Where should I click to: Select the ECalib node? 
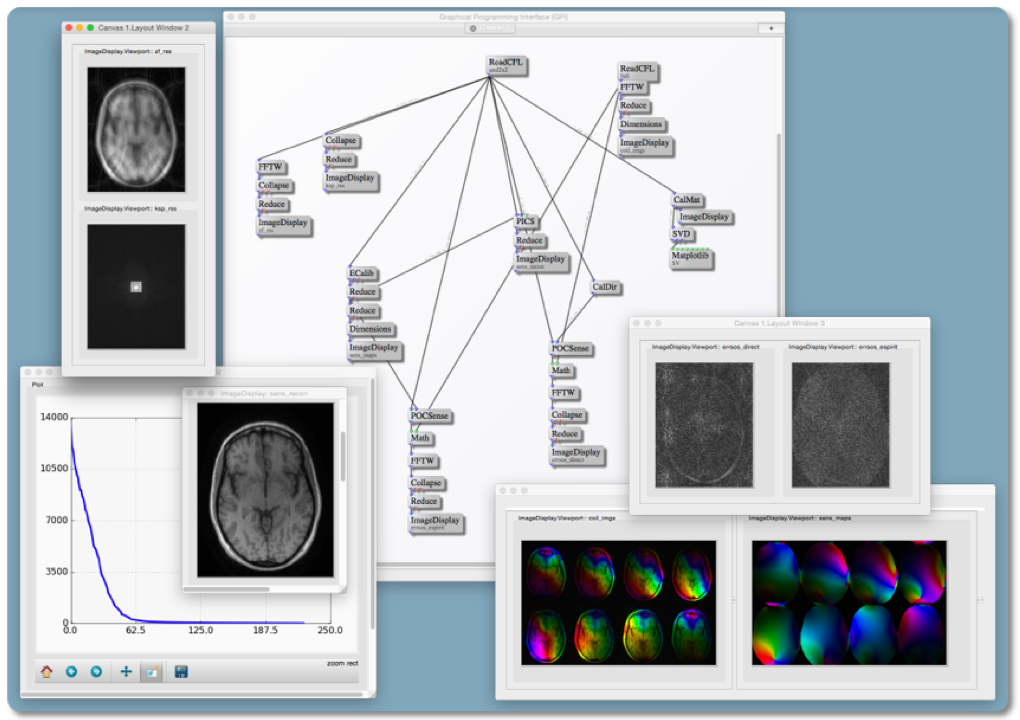tap(363, 273)
